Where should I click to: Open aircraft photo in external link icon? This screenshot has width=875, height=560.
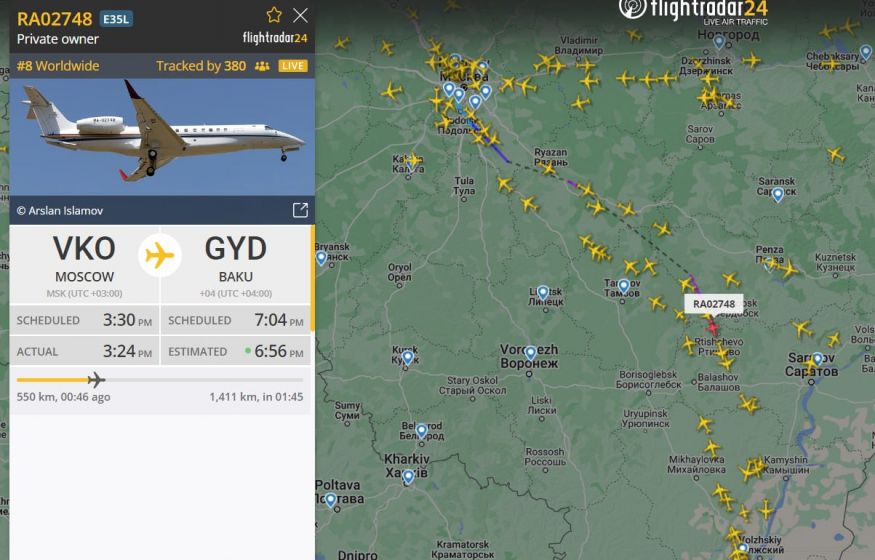point(300,210)
